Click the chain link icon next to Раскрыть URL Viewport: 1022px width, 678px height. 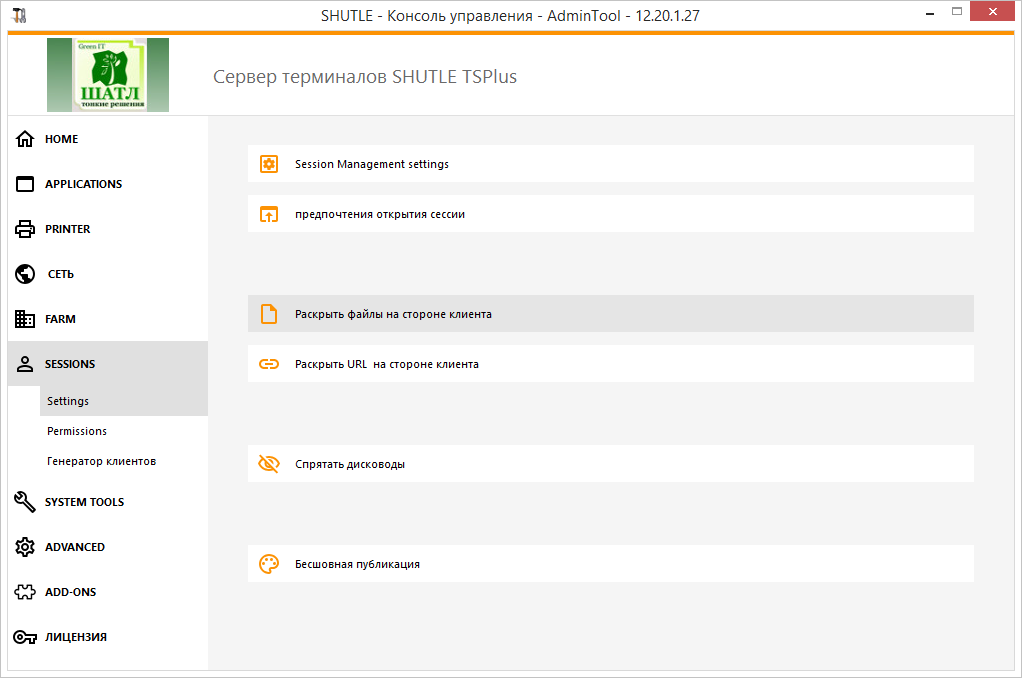click(268, 363)
